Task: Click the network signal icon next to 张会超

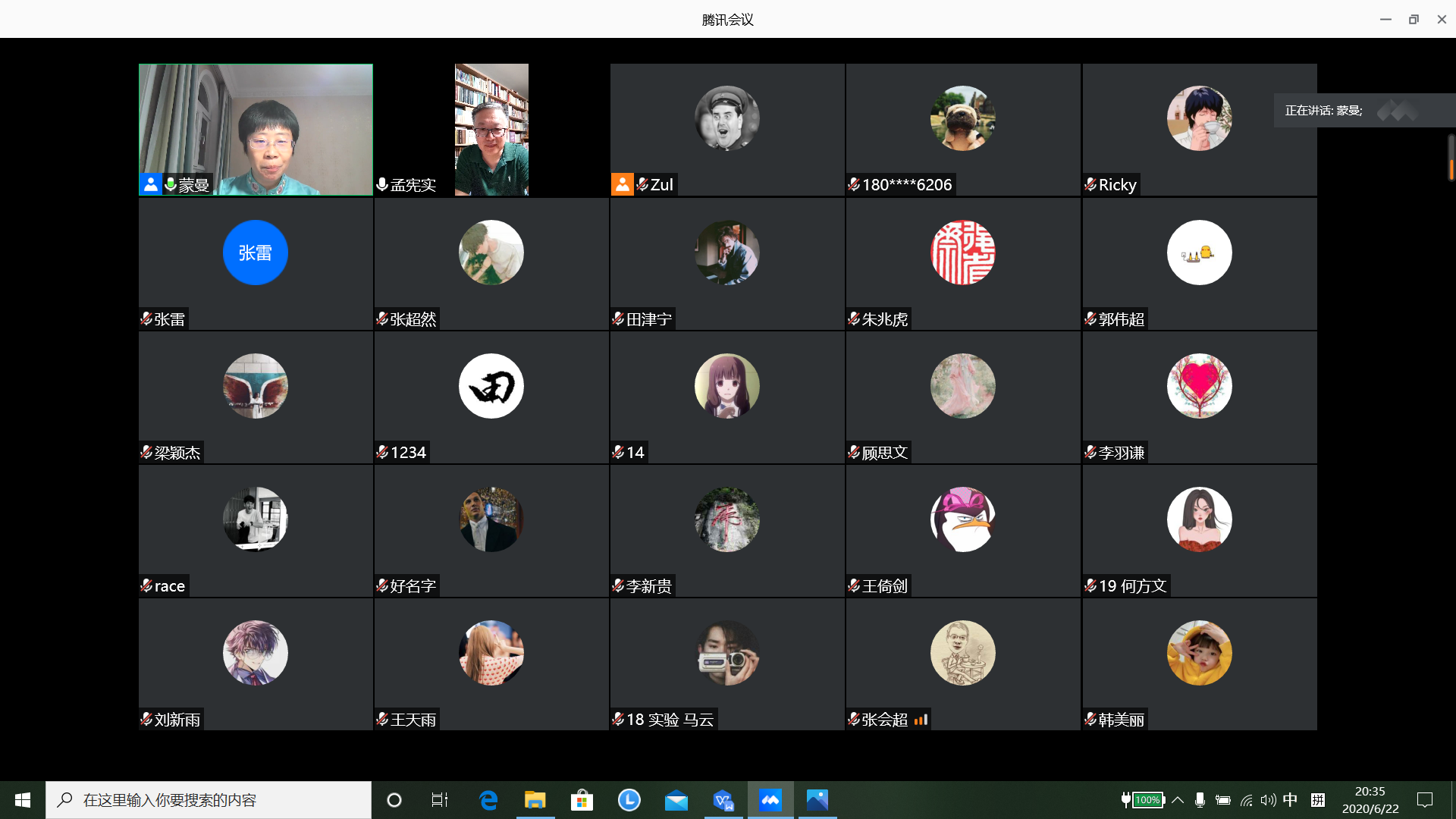Action: point(921,720)
